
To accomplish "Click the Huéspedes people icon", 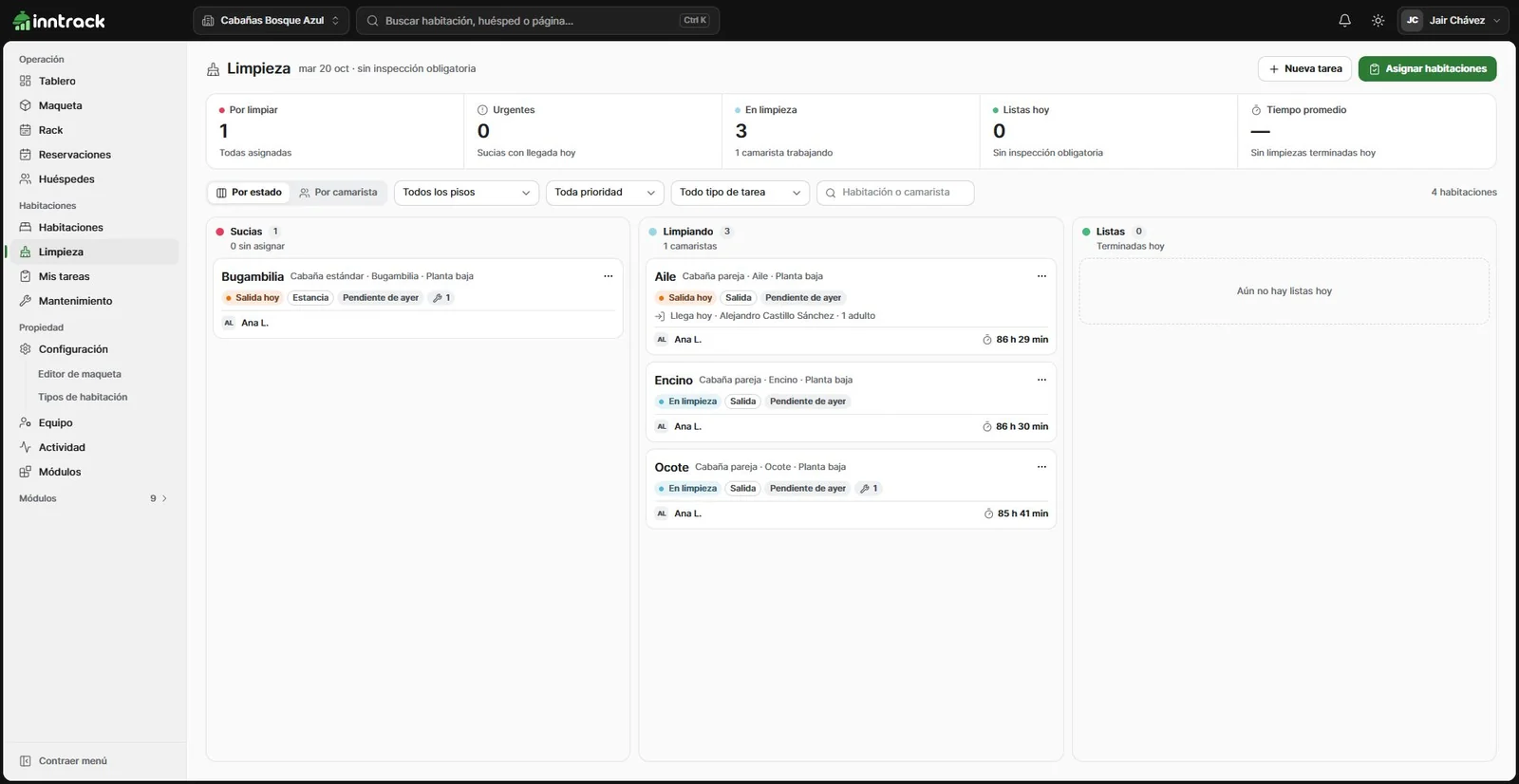I will click(x=26, y=179).
